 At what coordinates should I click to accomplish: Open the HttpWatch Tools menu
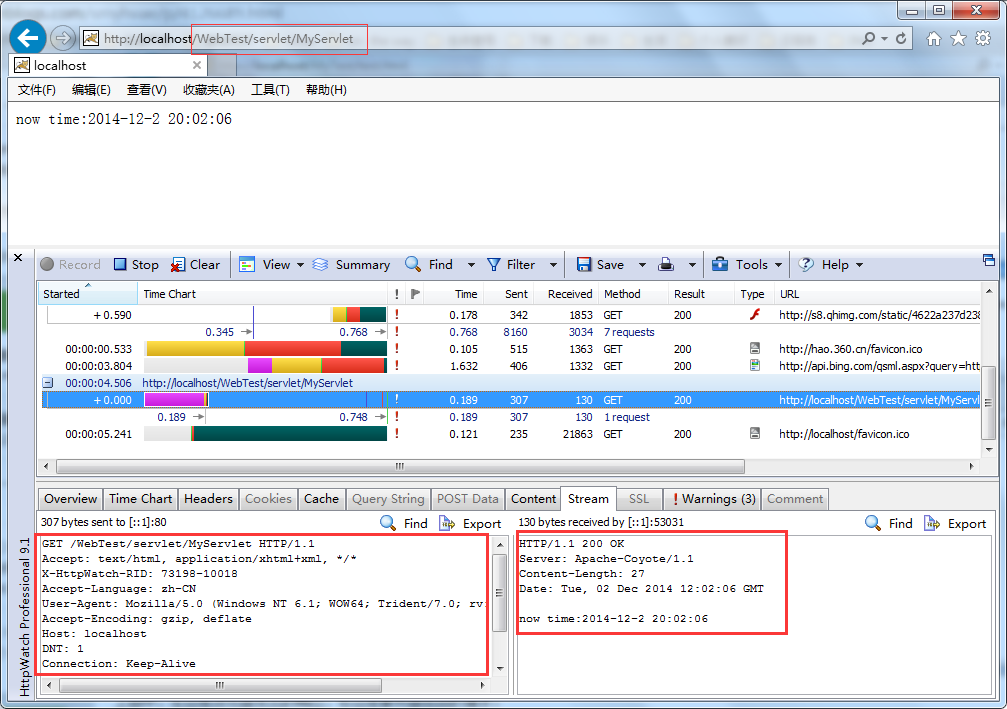click(x=747, y=264)
